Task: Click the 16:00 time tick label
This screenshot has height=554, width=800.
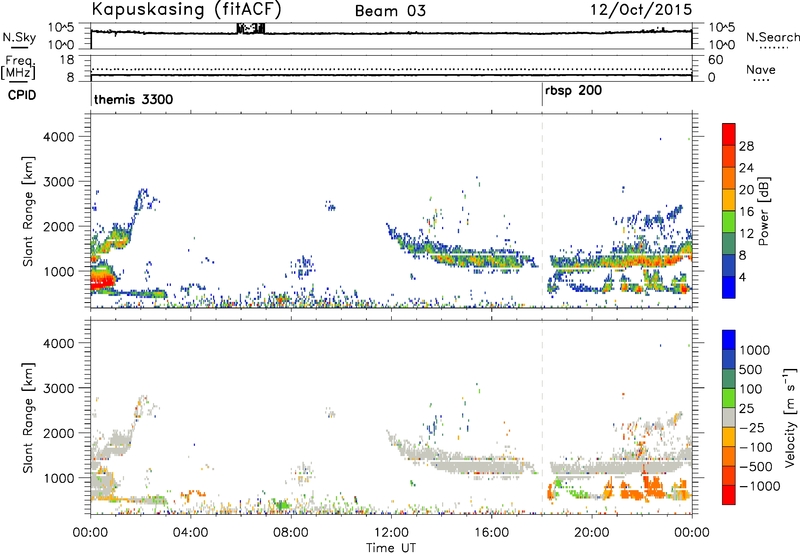Action: (x=491, y=532)
